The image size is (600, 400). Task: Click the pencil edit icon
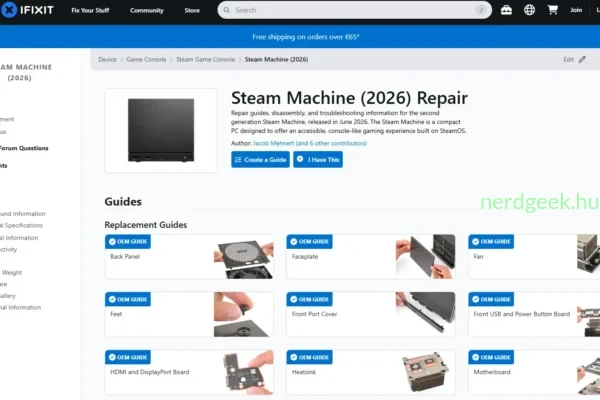tap(582, 59)
